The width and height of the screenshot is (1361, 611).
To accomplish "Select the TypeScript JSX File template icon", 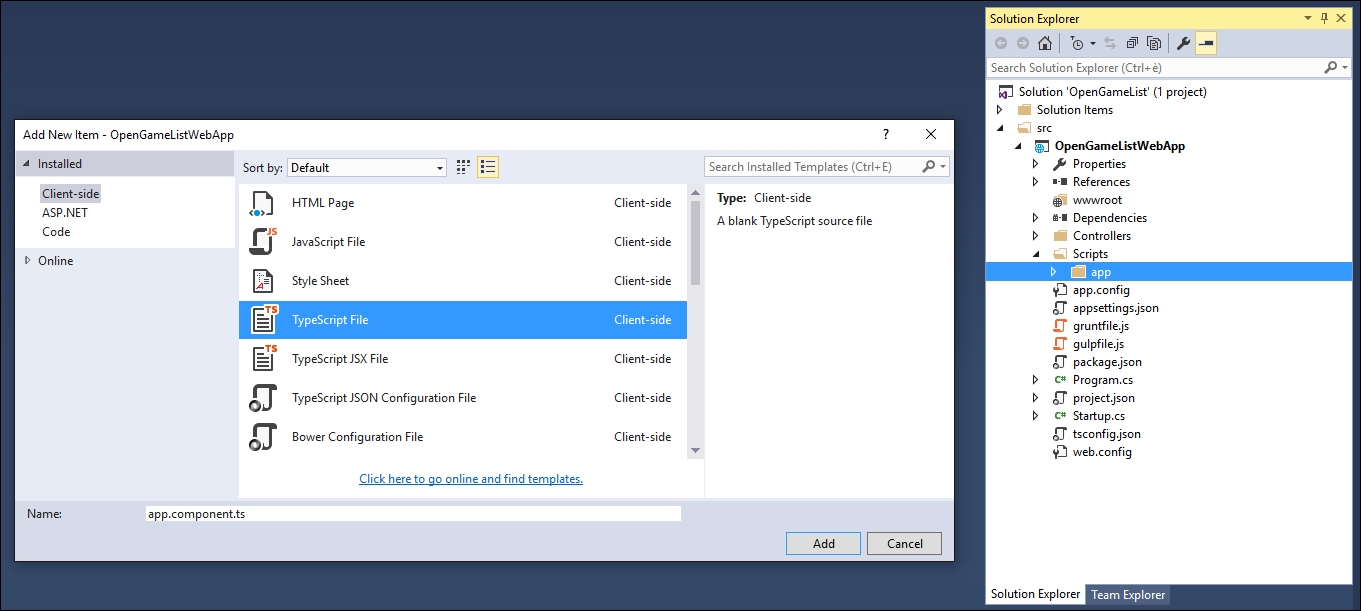I will [264, 359].
